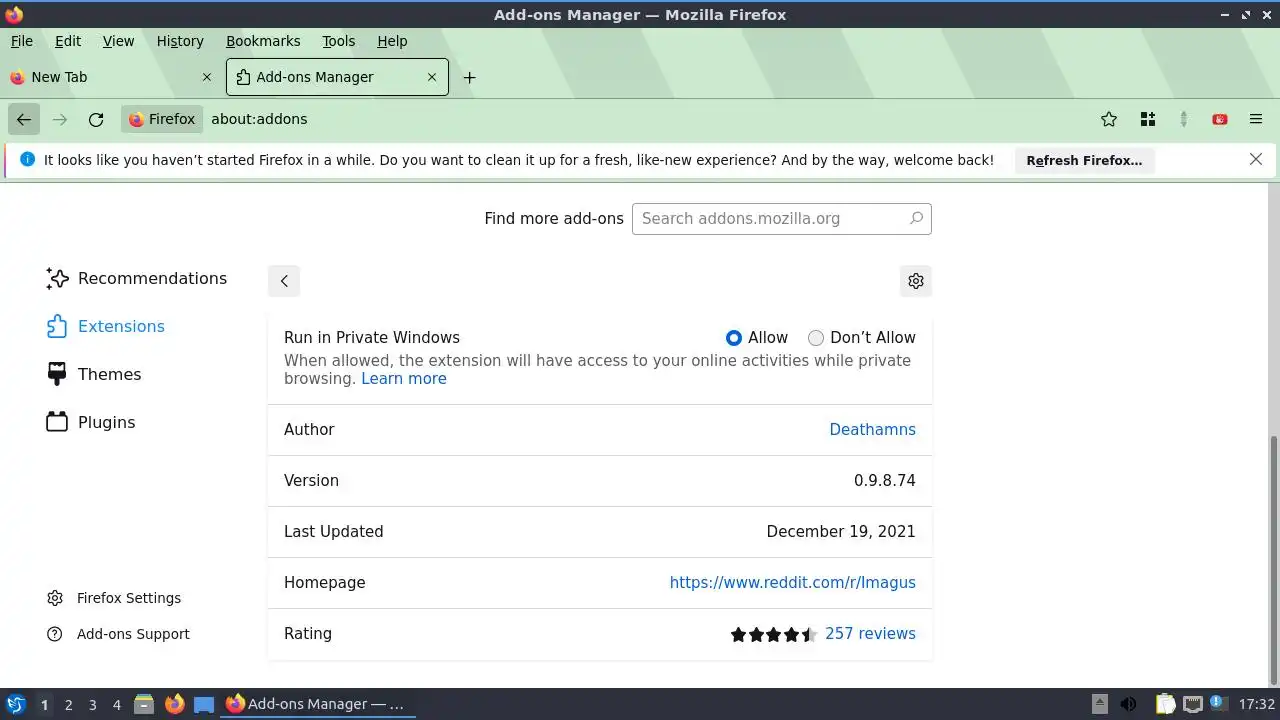Image resolution: width=1280 pixels, height=720 pixels.
Task: Open the Firefox hamburger application menu
Action: (x=1256, y=119)
